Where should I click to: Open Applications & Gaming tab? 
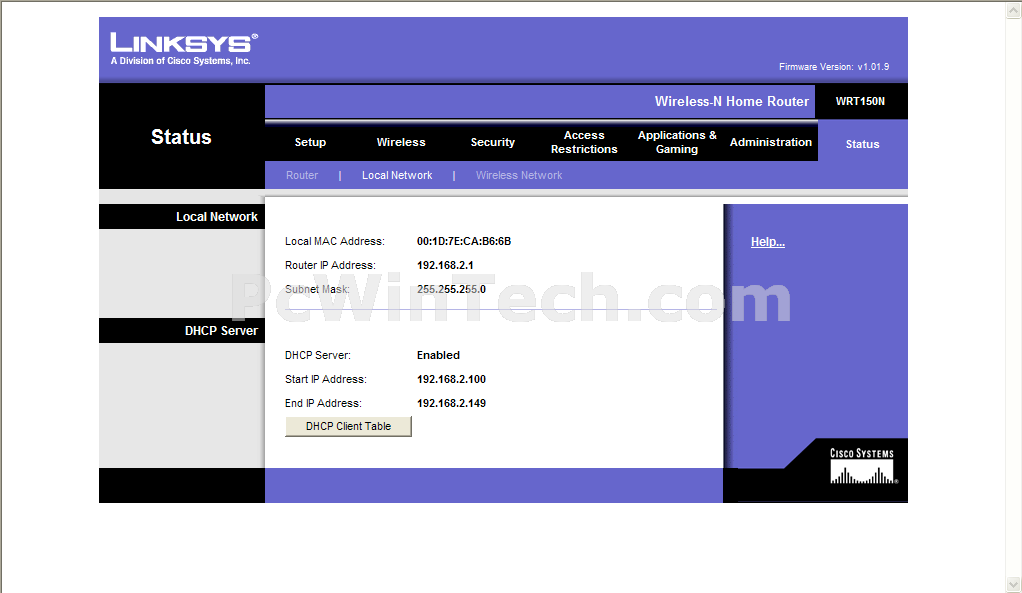(x=677, y=142)
